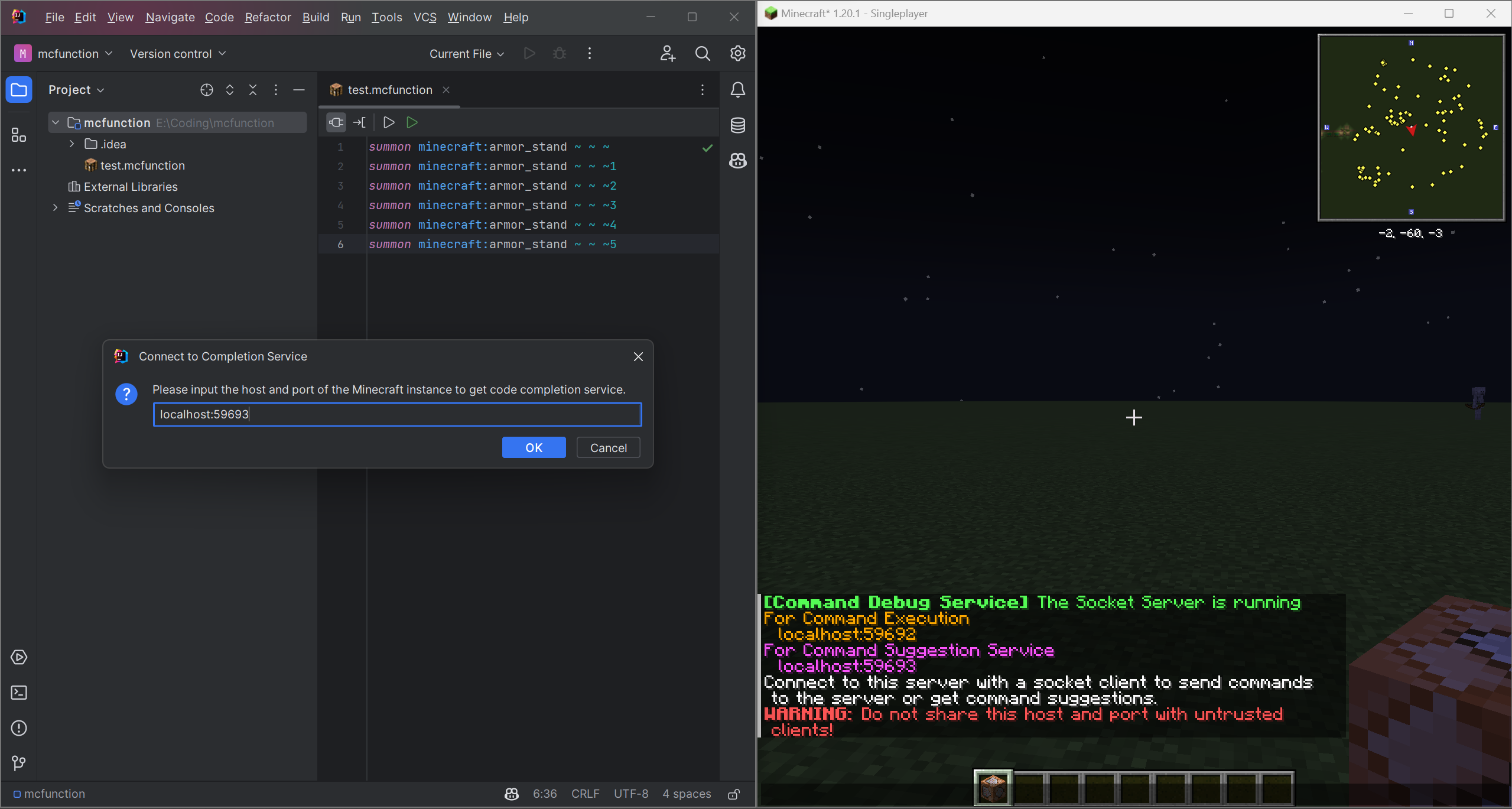The image size is (1512, 809).
Task: Open the Git tool window icon
Action: coord(19,763)
